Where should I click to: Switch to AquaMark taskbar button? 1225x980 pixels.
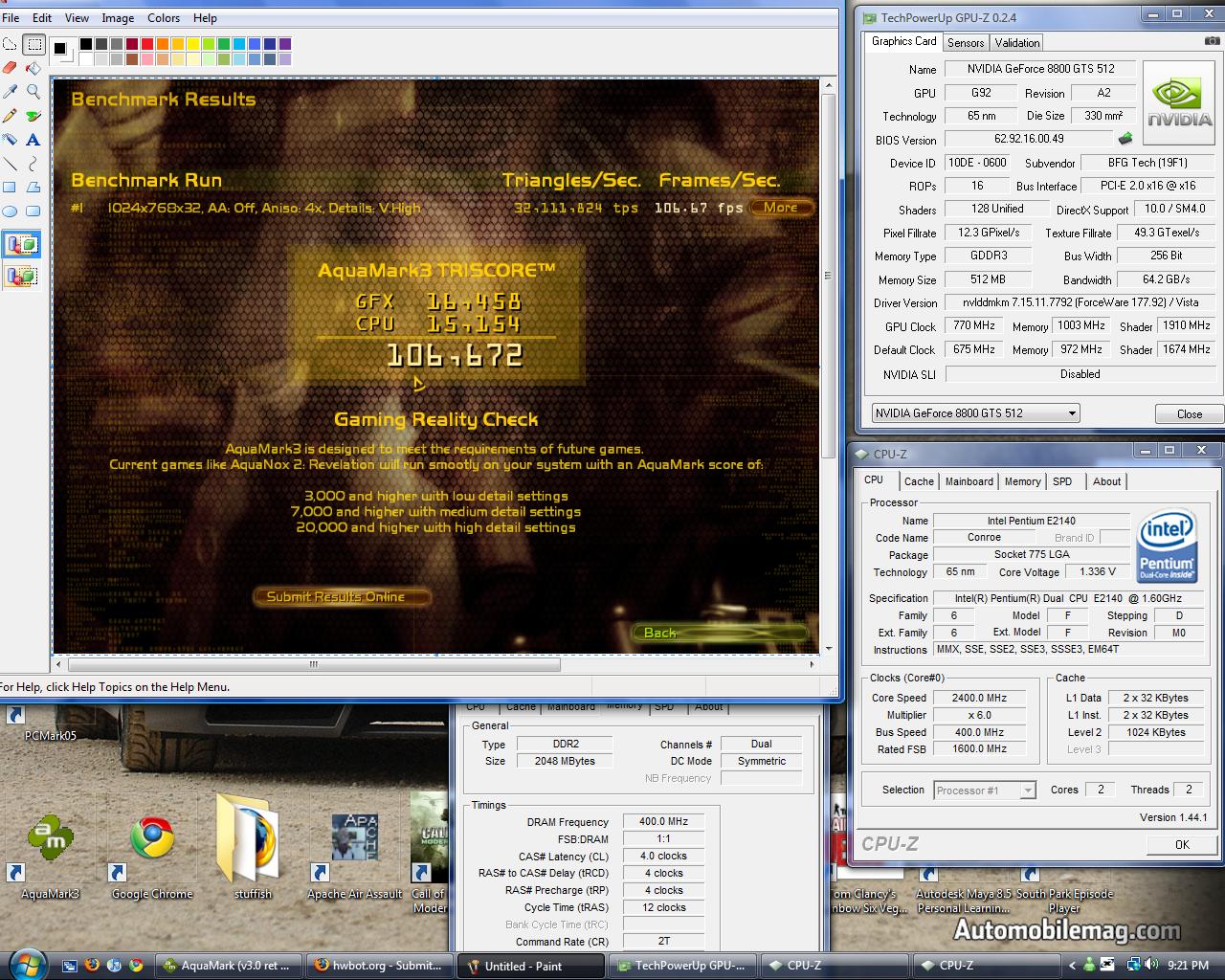229,966
